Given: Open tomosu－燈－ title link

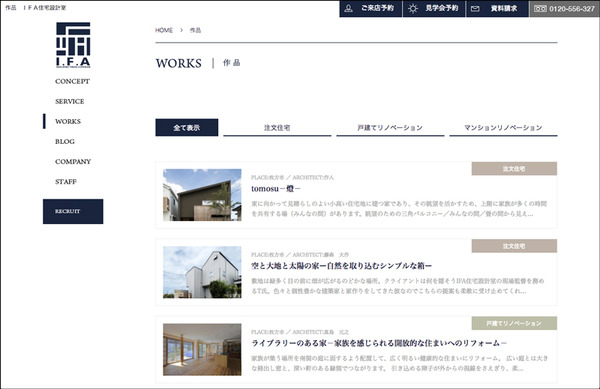Looking at the screenshot, I should pos(276,189).
